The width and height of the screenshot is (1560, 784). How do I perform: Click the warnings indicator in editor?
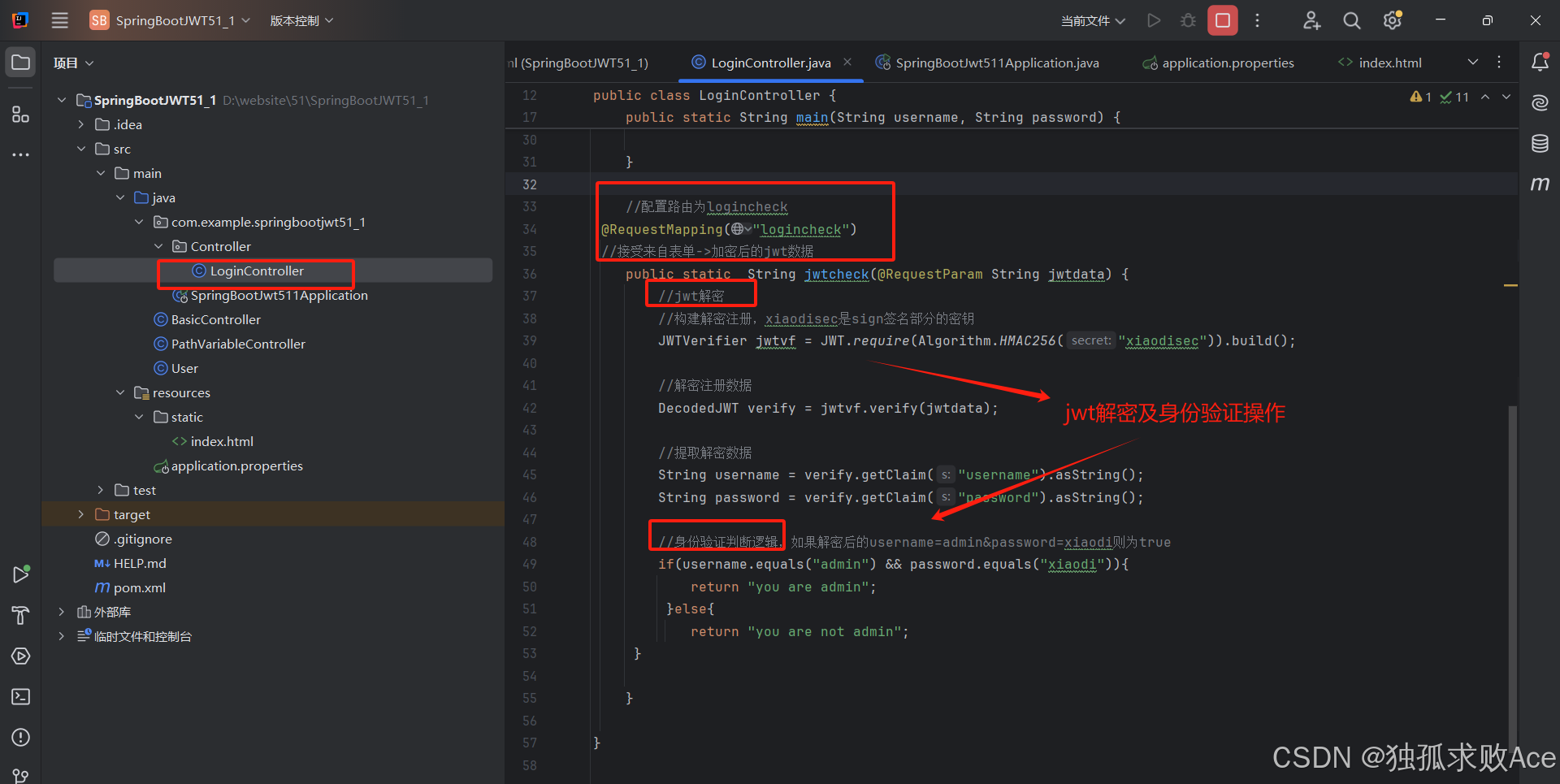click(x=1421, y=97)
